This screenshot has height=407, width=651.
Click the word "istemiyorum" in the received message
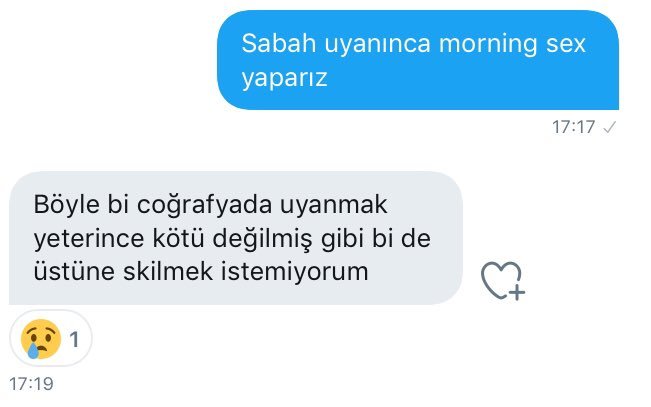coord(294,272)
